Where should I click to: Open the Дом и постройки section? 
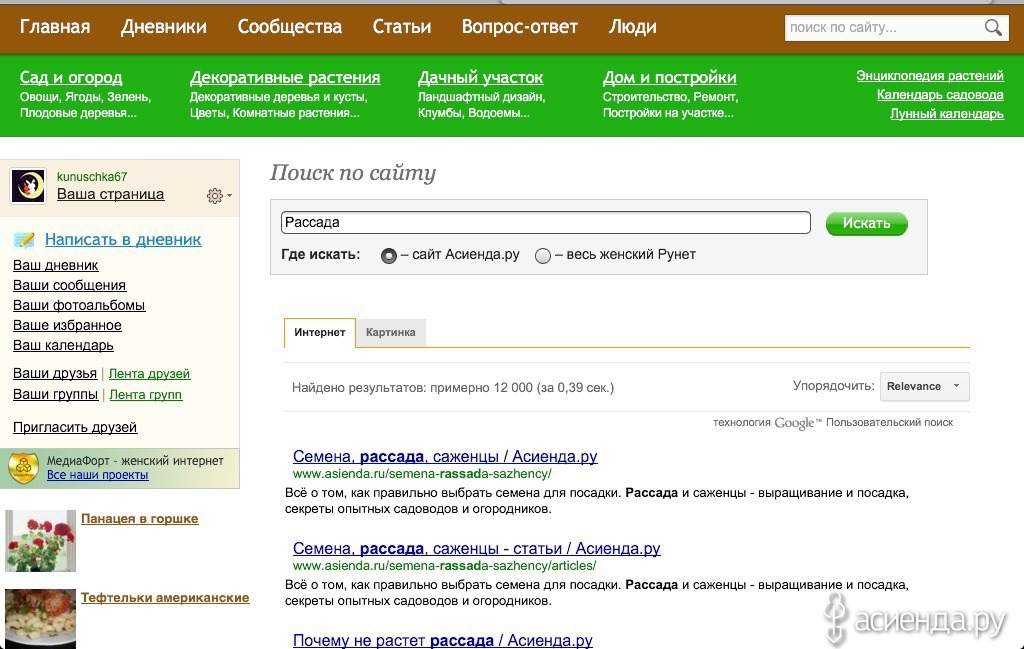669,77
